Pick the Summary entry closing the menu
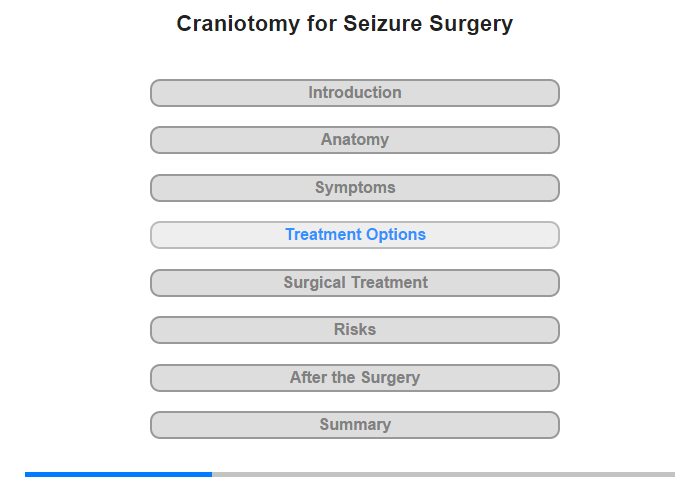 pos(355,424)
